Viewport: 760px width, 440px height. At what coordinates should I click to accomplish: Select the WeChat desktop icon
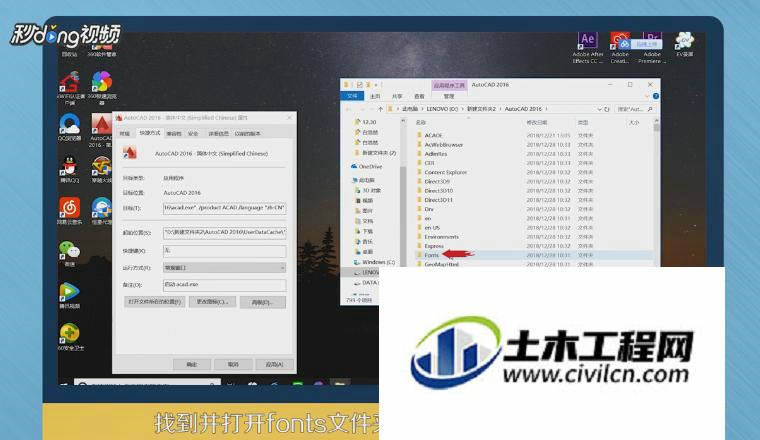tap(70, 253)
